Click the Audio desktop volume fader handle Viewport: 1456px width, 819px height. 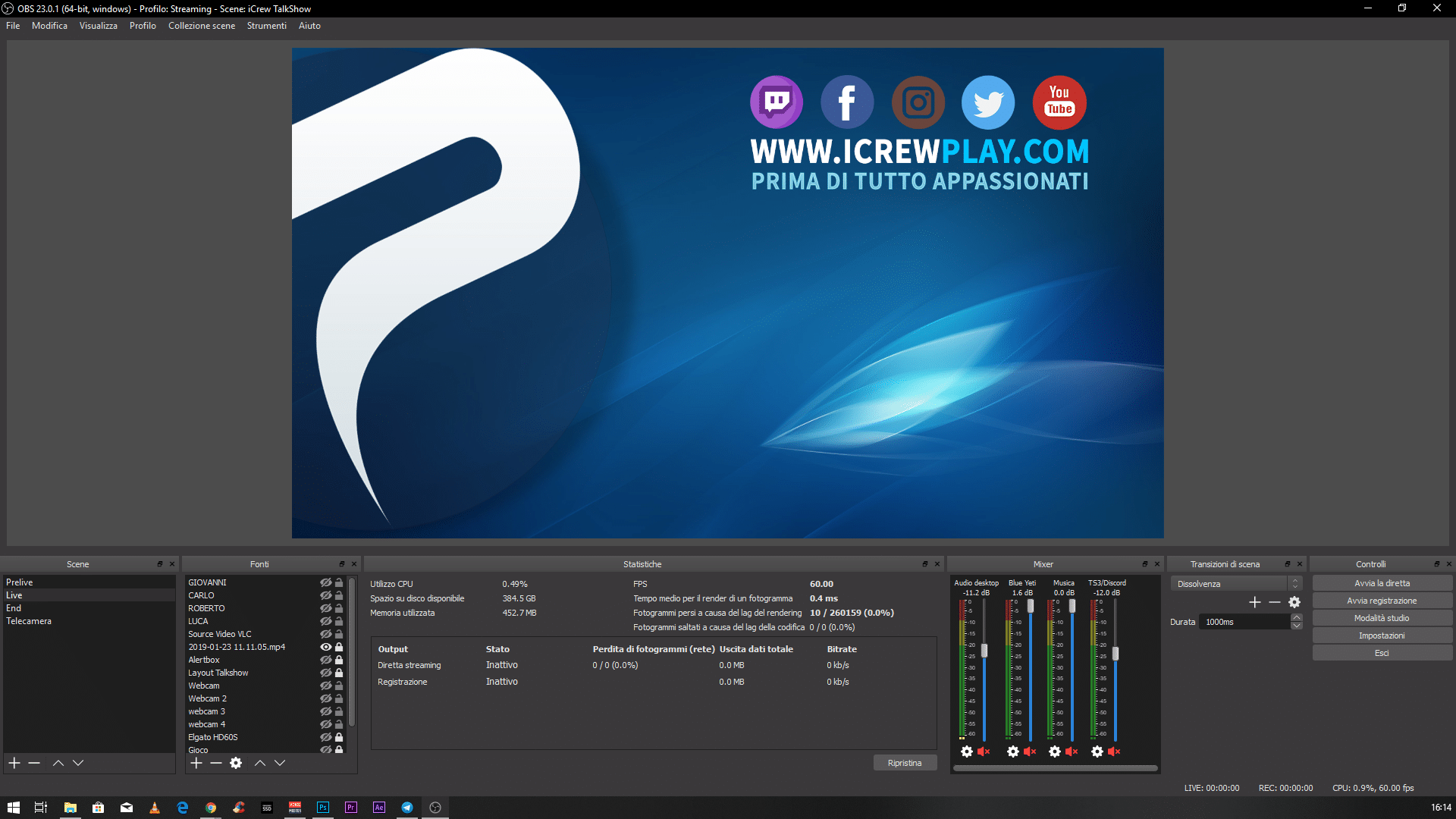(984, 651)
